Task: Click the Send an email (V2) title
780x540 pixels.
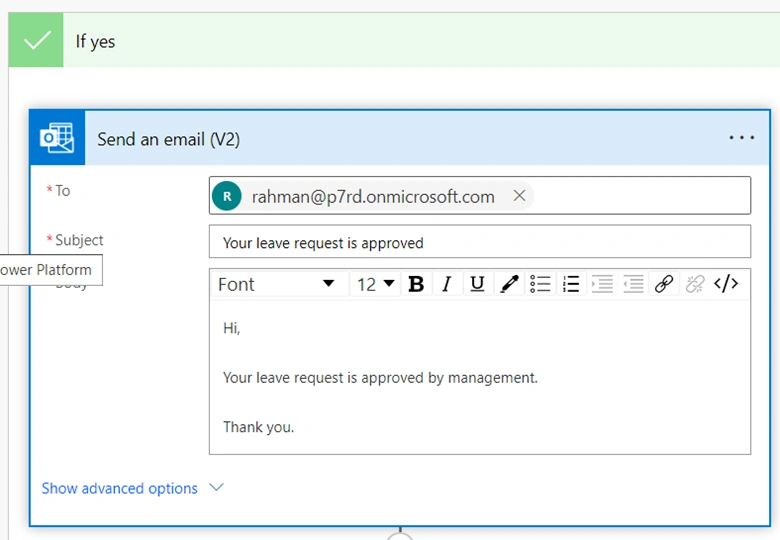Action: tap(168, 139)
